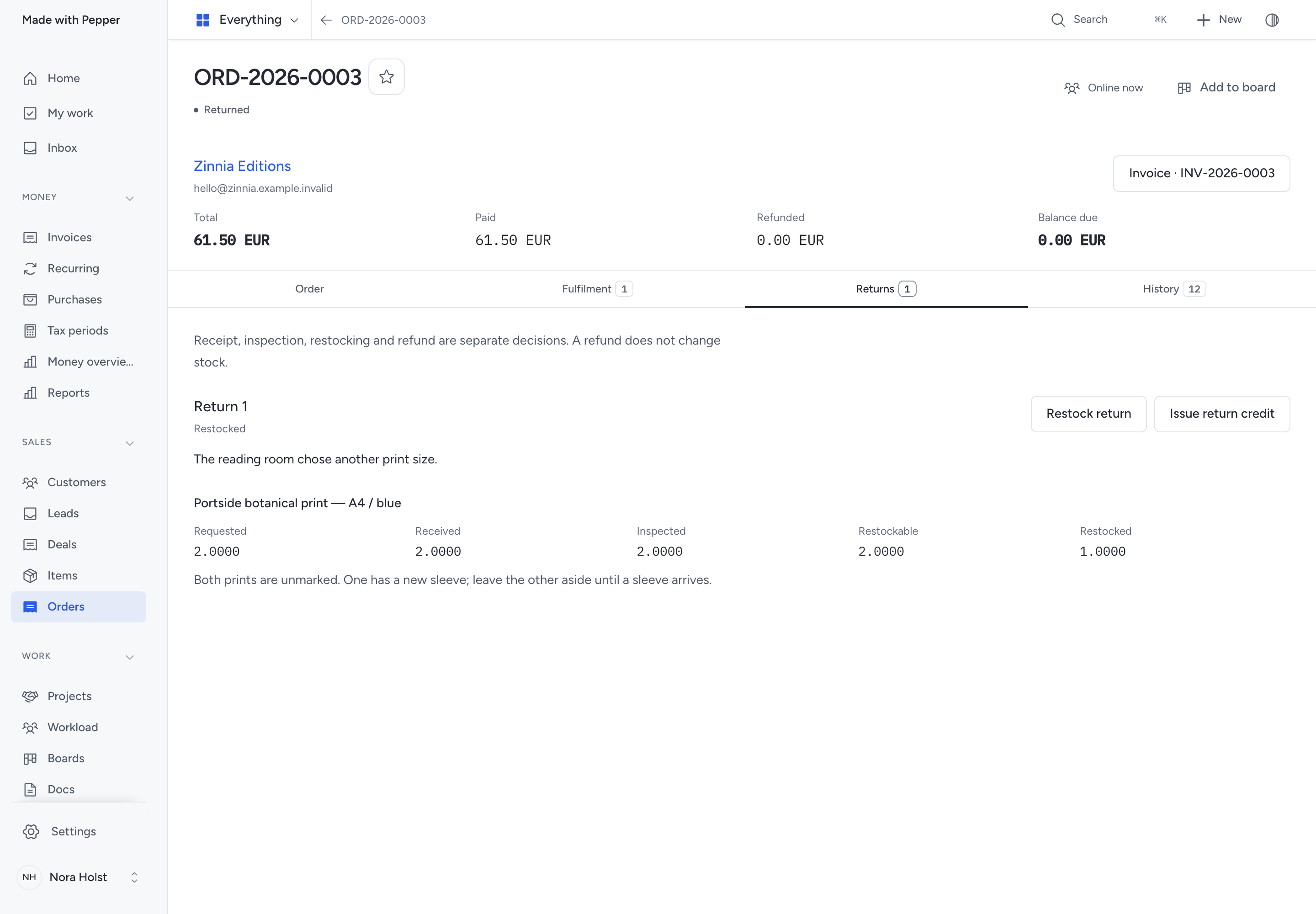Open the Everything workspace dropdown

247,20
